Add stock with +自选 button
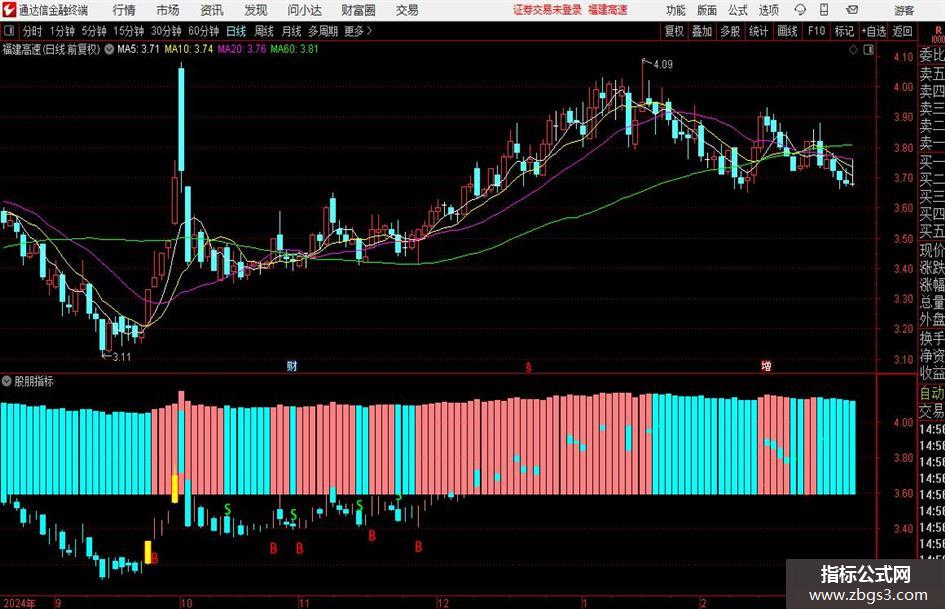This screenshot has width=945, height=609. pos(873,31)
